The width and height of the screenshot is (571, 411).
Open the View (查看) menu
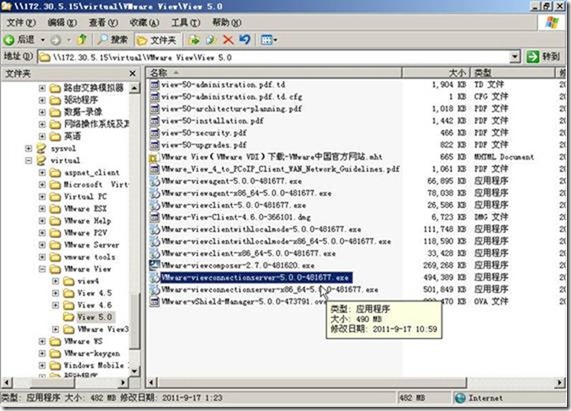[x=103, y=23]
